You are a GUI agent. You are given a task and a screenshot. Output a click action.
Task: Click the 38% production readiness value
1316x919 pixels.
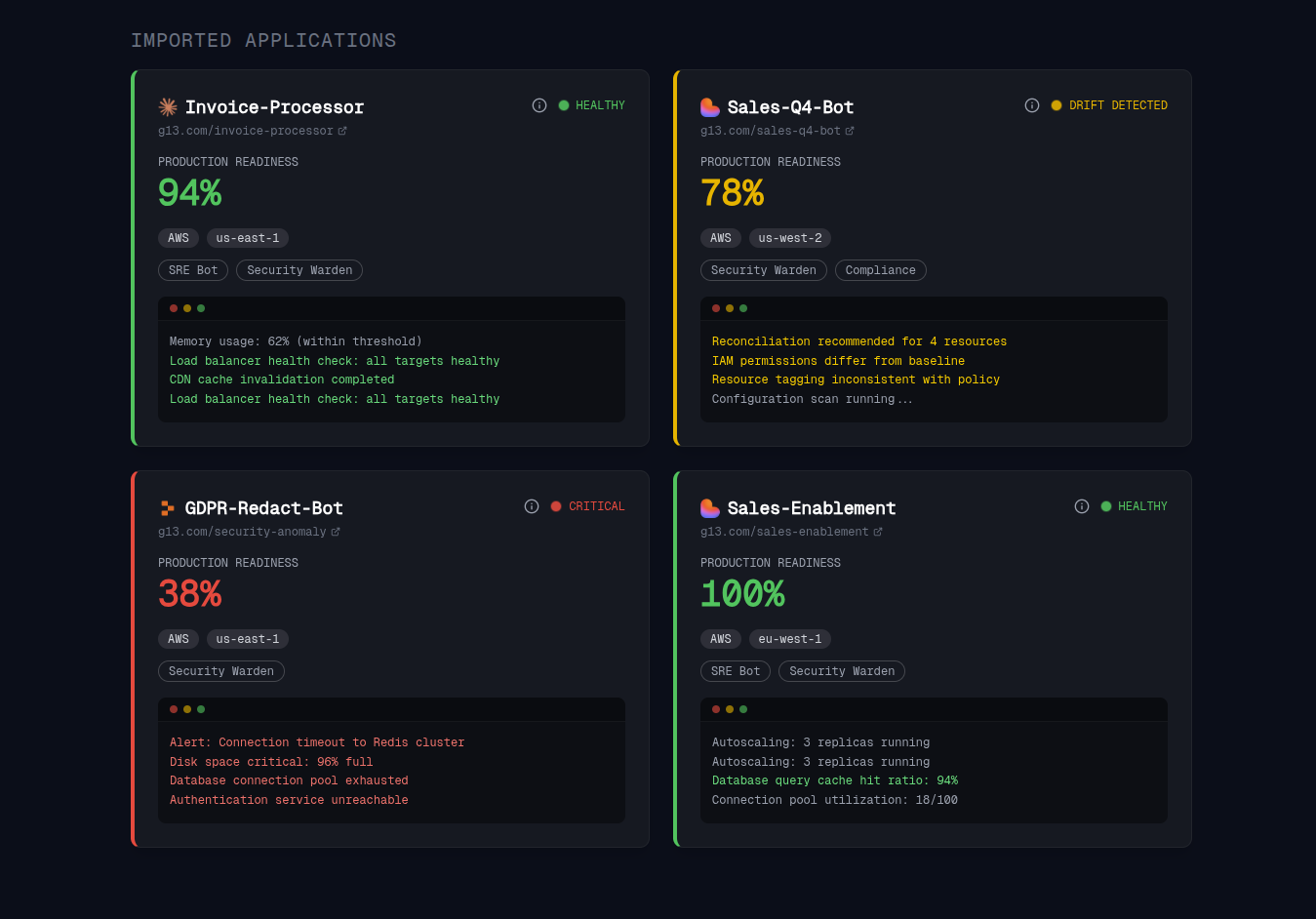coord(189,593)
